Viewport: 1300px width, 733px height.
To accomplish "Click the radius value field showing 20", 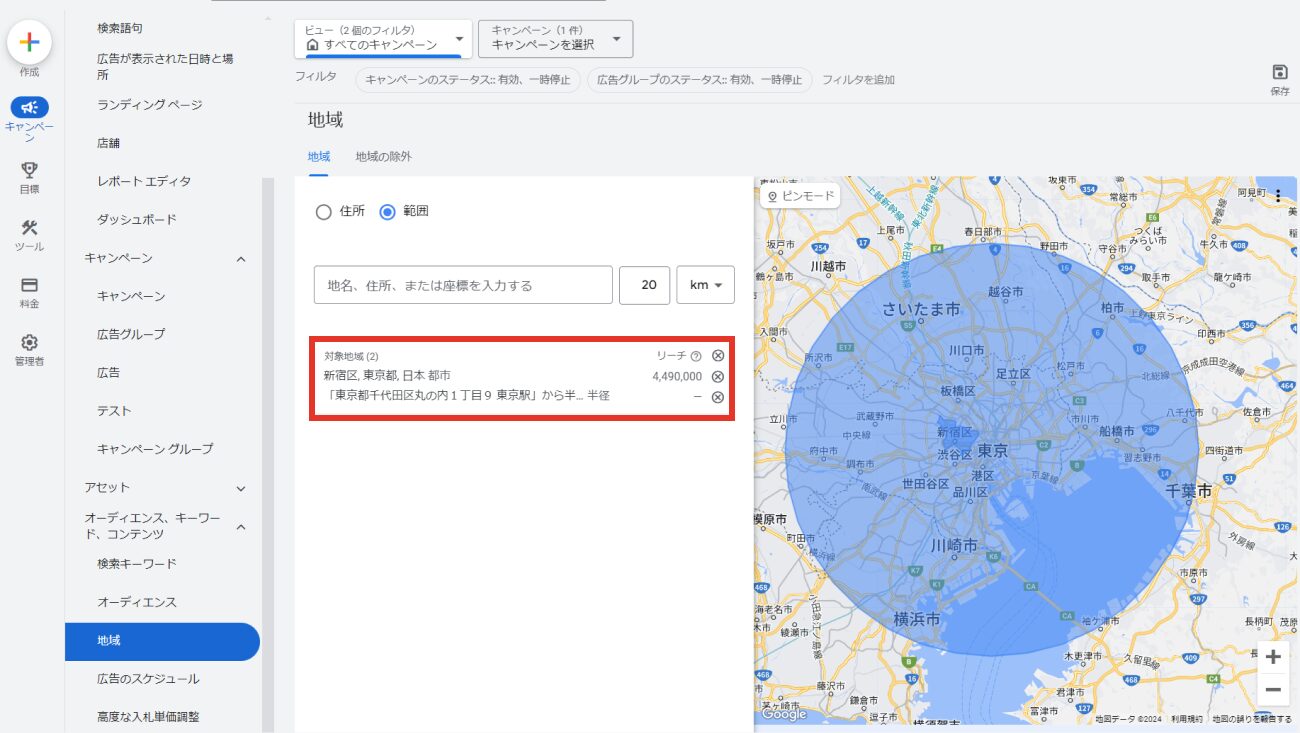I will [645, 285].
